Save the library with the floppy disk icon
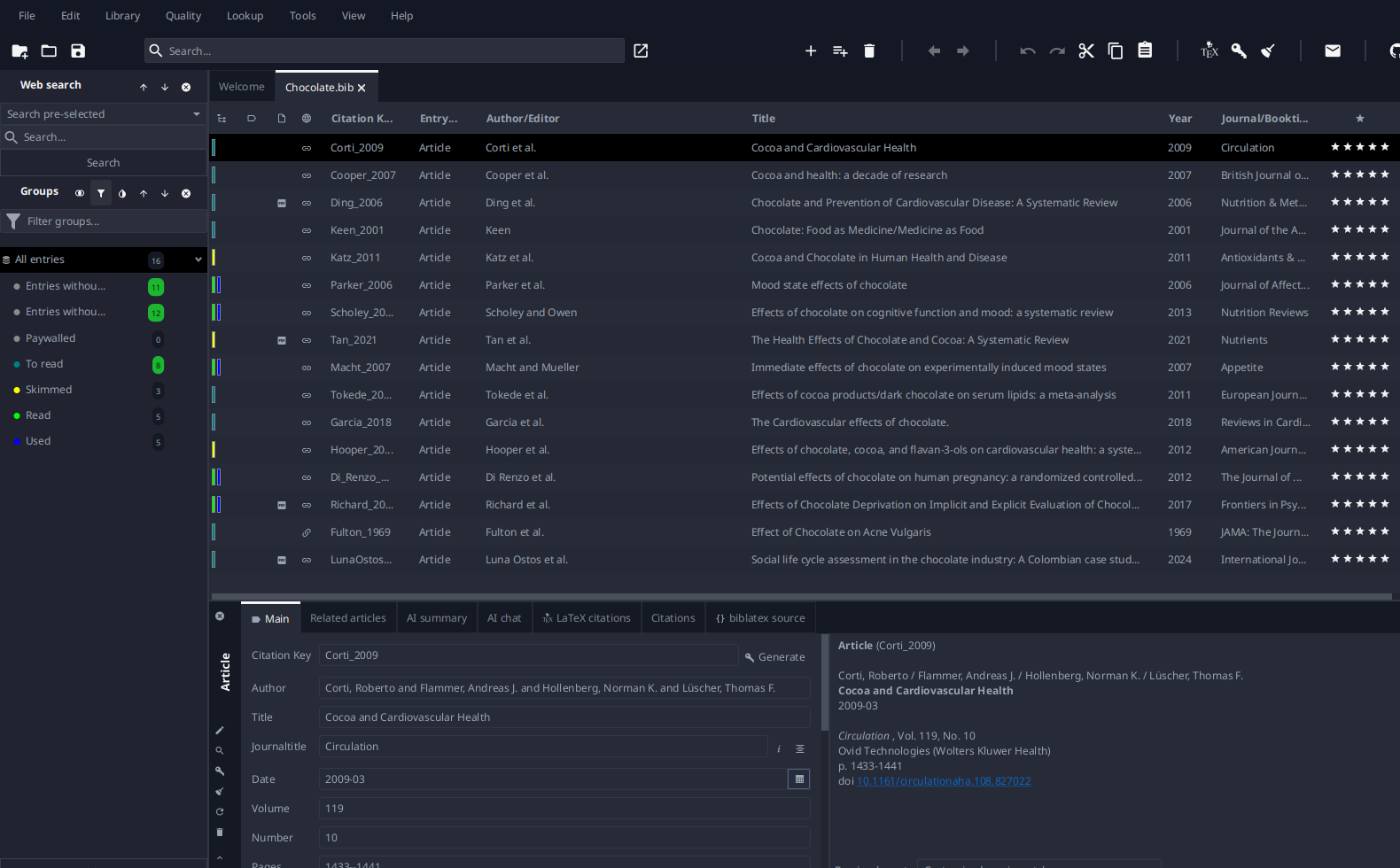 78,51
